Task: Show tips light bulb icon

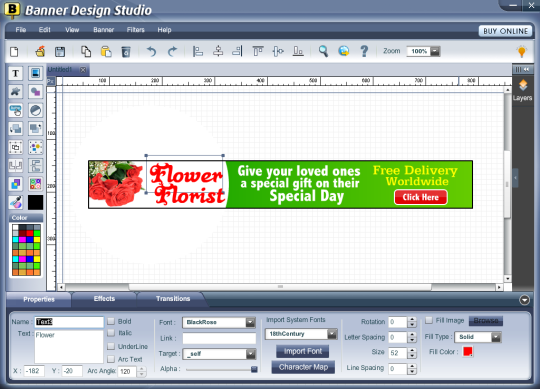Action: click(522, 51)
